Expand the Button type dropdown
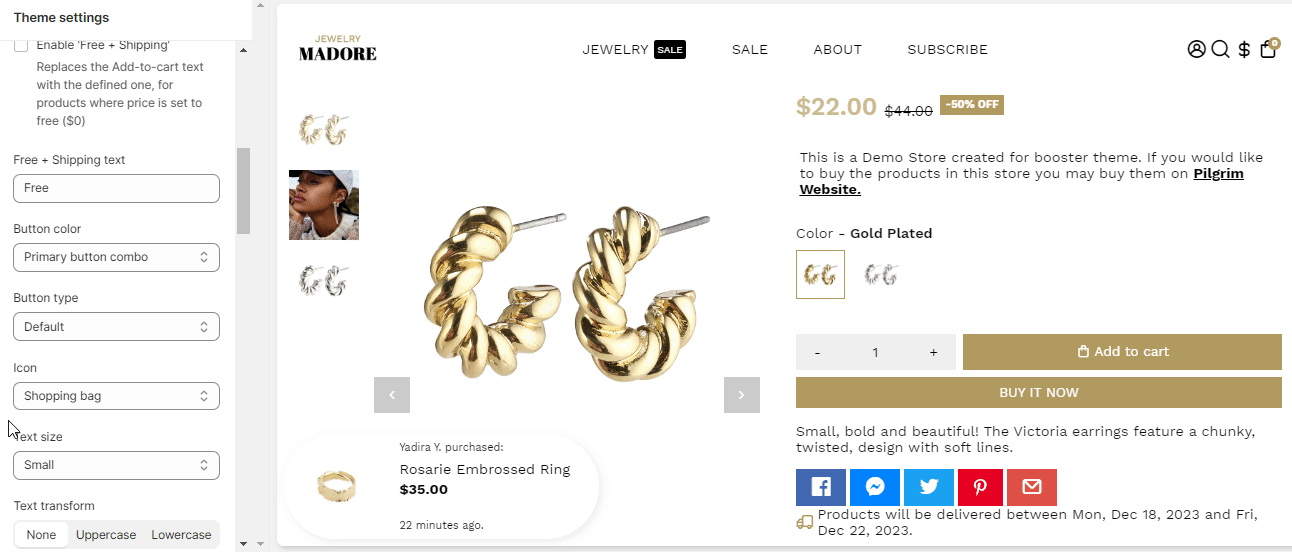Image resolution: width=1292 pixels, height=552 pixels. [116, 327]
